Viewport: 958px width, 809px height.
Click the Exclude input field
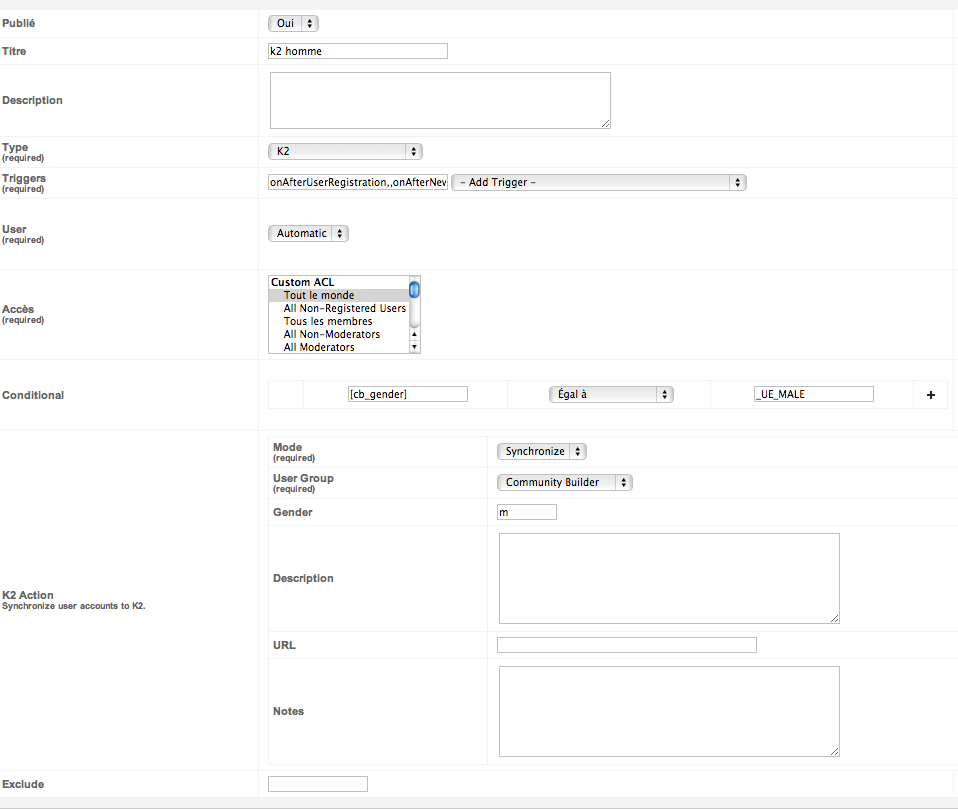(318, 784)
